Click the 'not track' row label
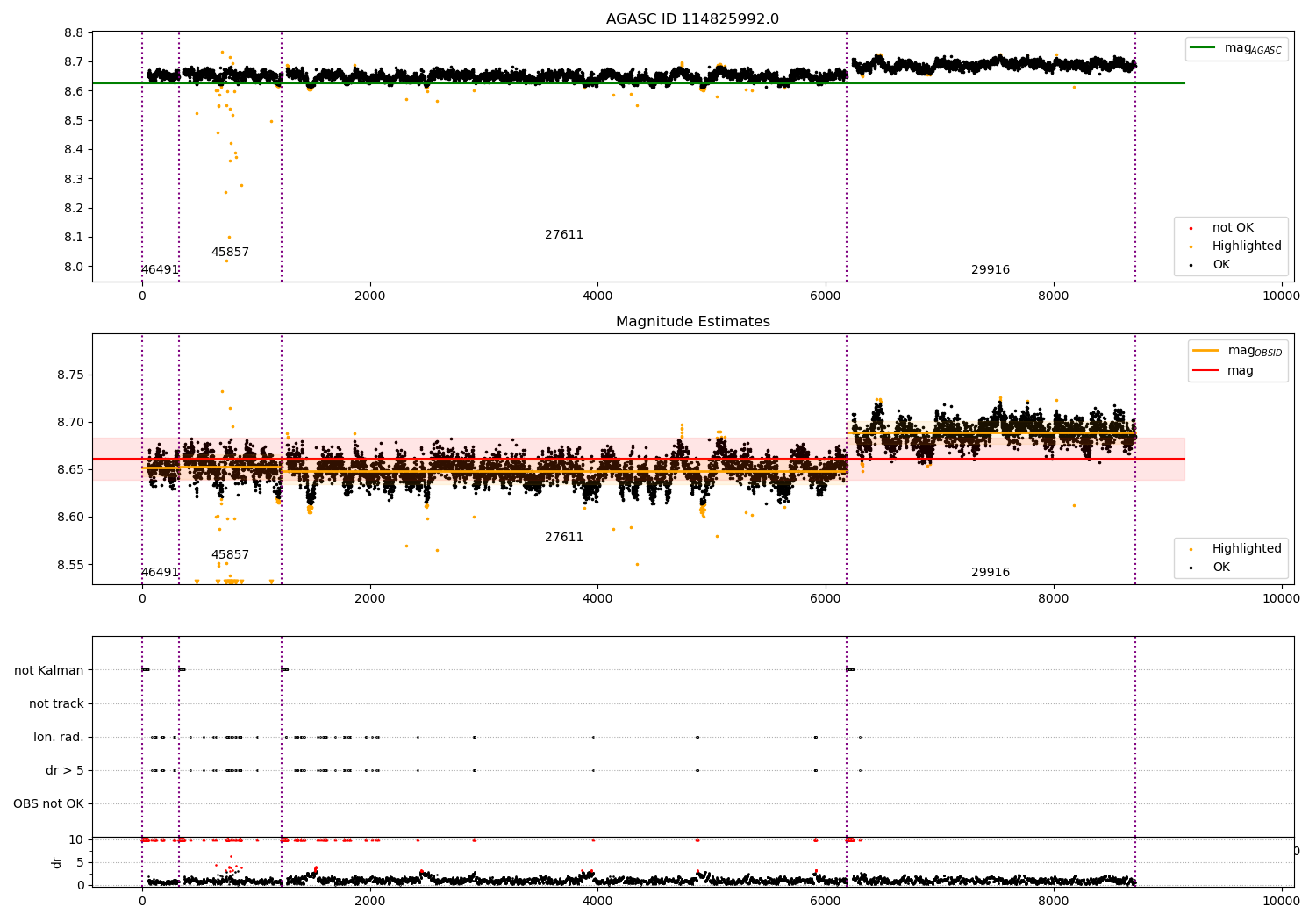 click(x=56, y=703)
